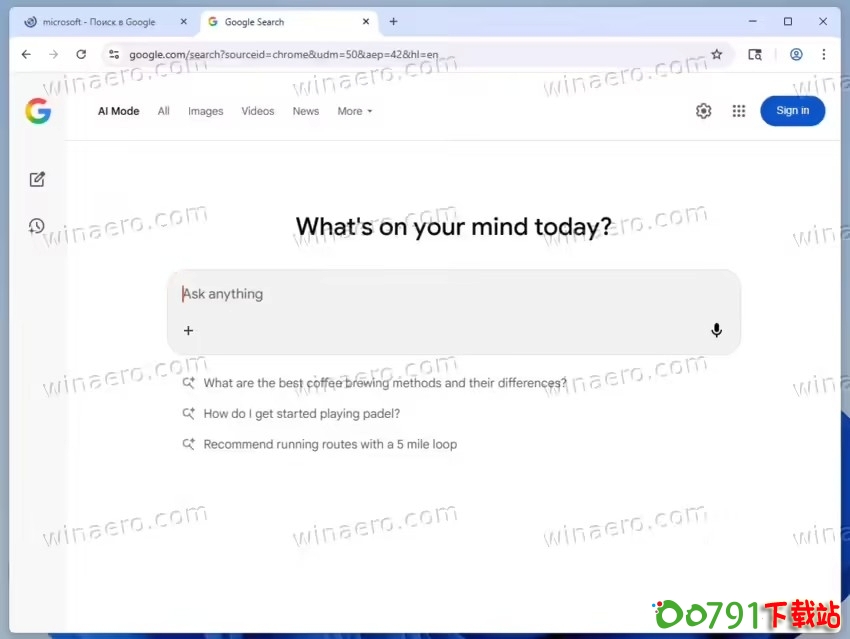
Task: Switch to the News tab
Action: (306, 111)
